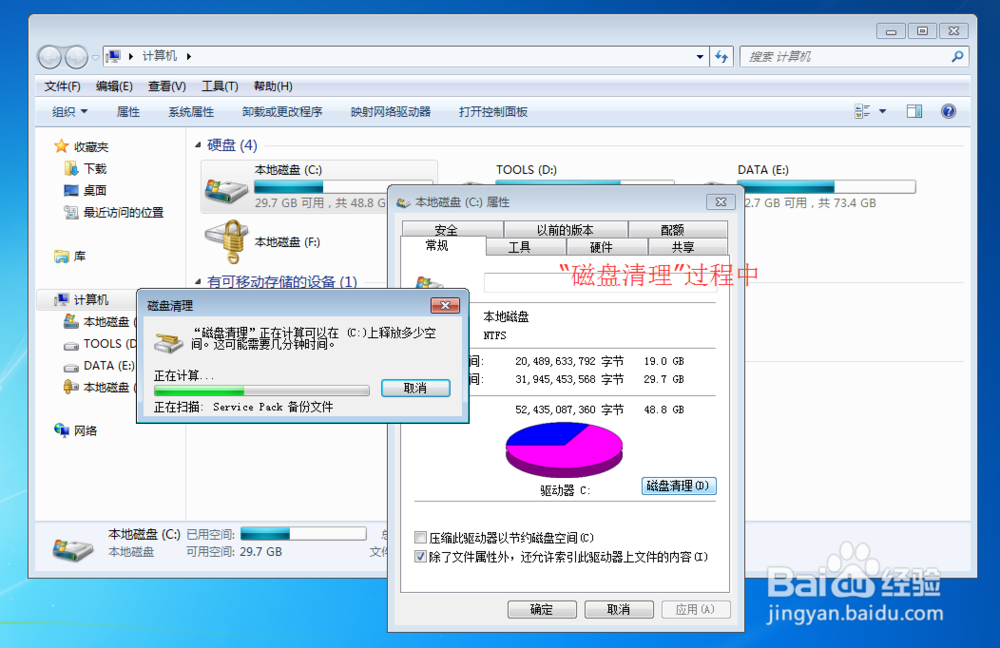The width and height of the screenshot is (1000, 648).
Task: Click the search magnifier icon
Action: coord(957,56)
